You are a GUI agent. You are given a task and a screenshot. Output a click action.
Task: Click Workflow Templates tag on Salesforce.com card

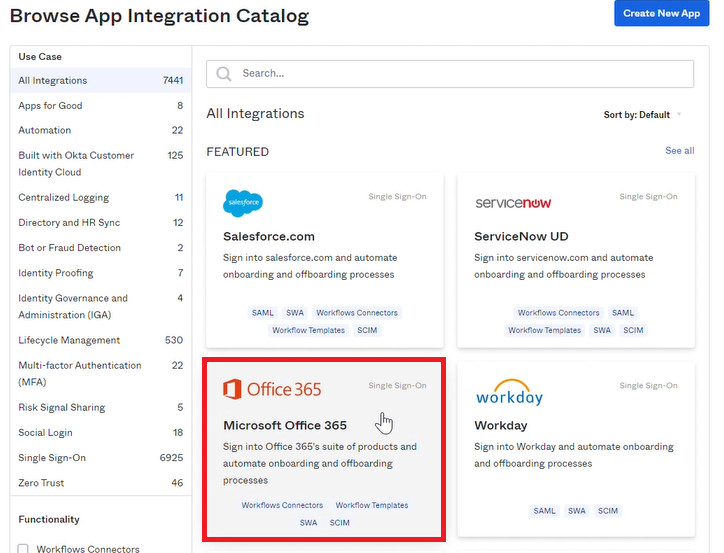pyautogui.click(x=308, y=330)
